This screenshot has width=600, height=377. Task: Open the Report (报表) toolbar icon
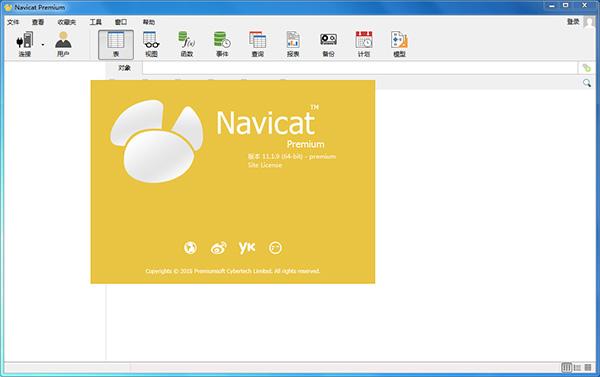tap(293, 43)
